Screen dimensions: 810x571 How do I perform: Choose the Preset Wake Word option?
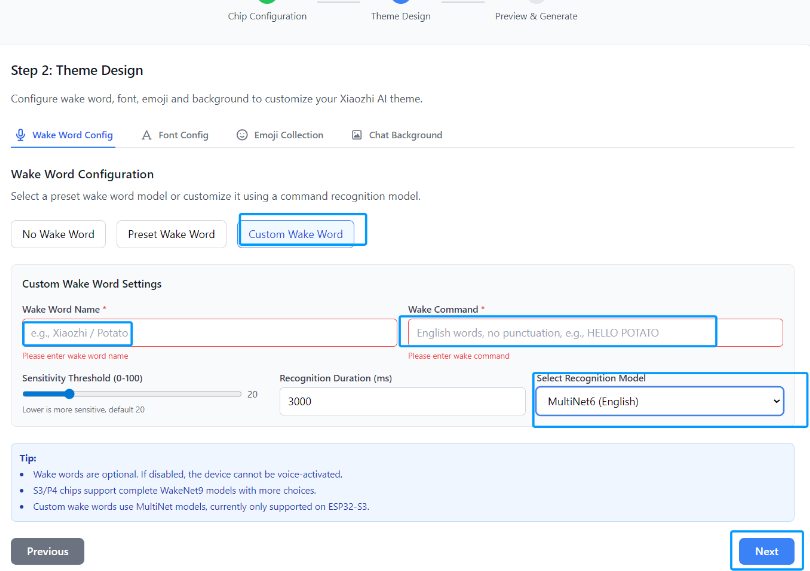coord(171,234)
